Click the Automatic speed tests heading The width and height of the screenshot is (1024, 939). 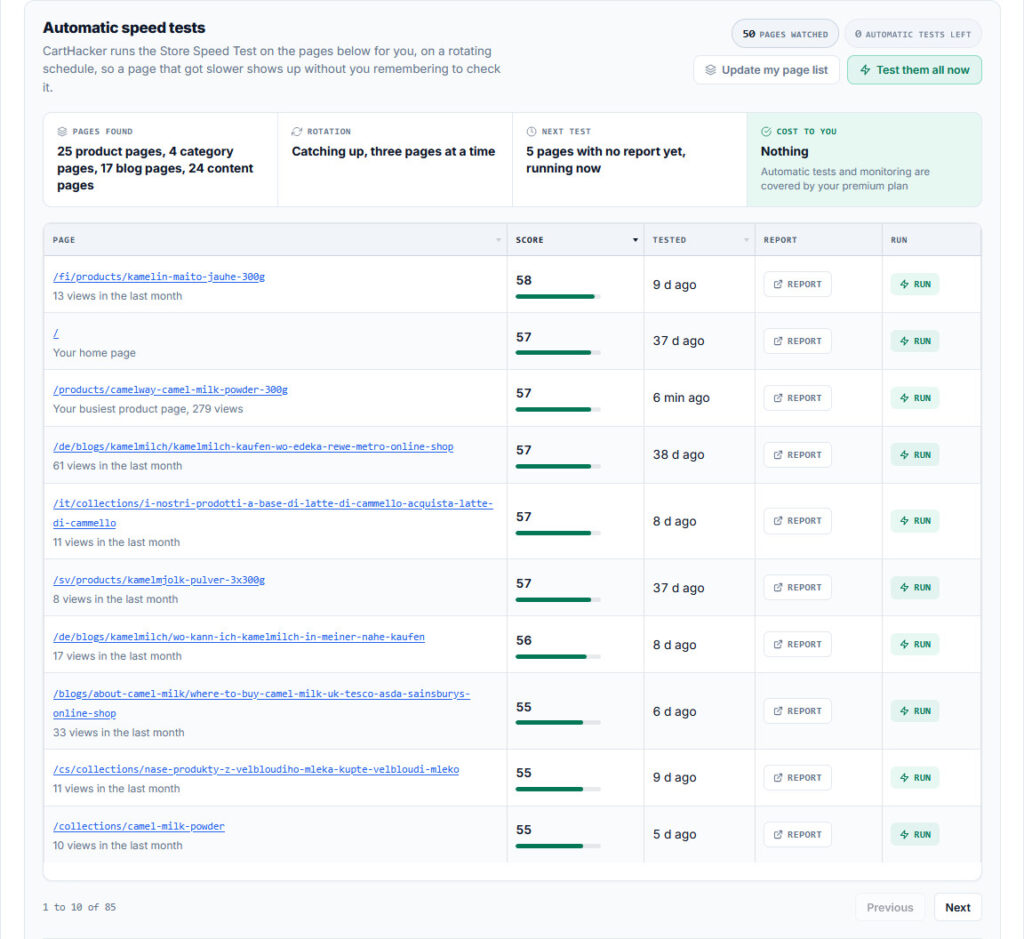124,27
